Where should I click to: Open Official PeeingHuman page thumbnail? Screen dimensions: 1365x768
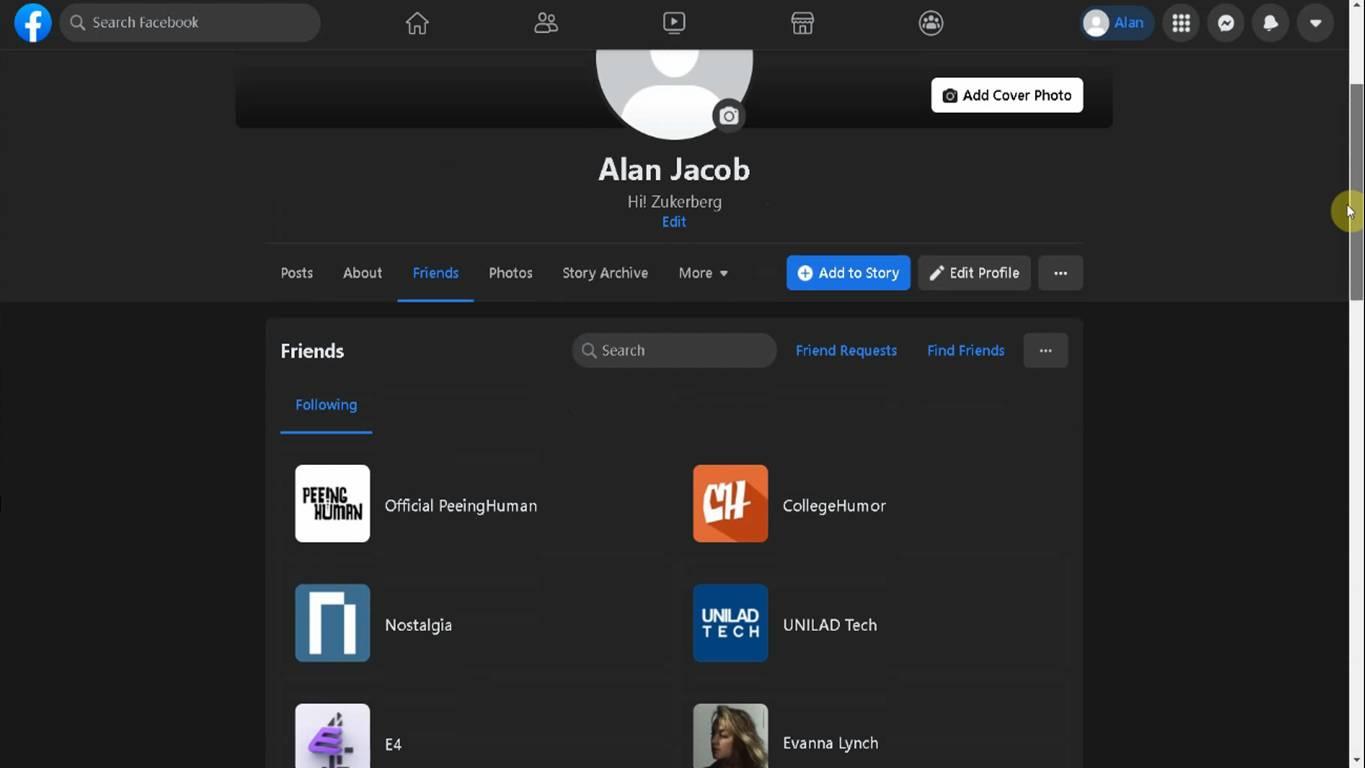(333, 504)
